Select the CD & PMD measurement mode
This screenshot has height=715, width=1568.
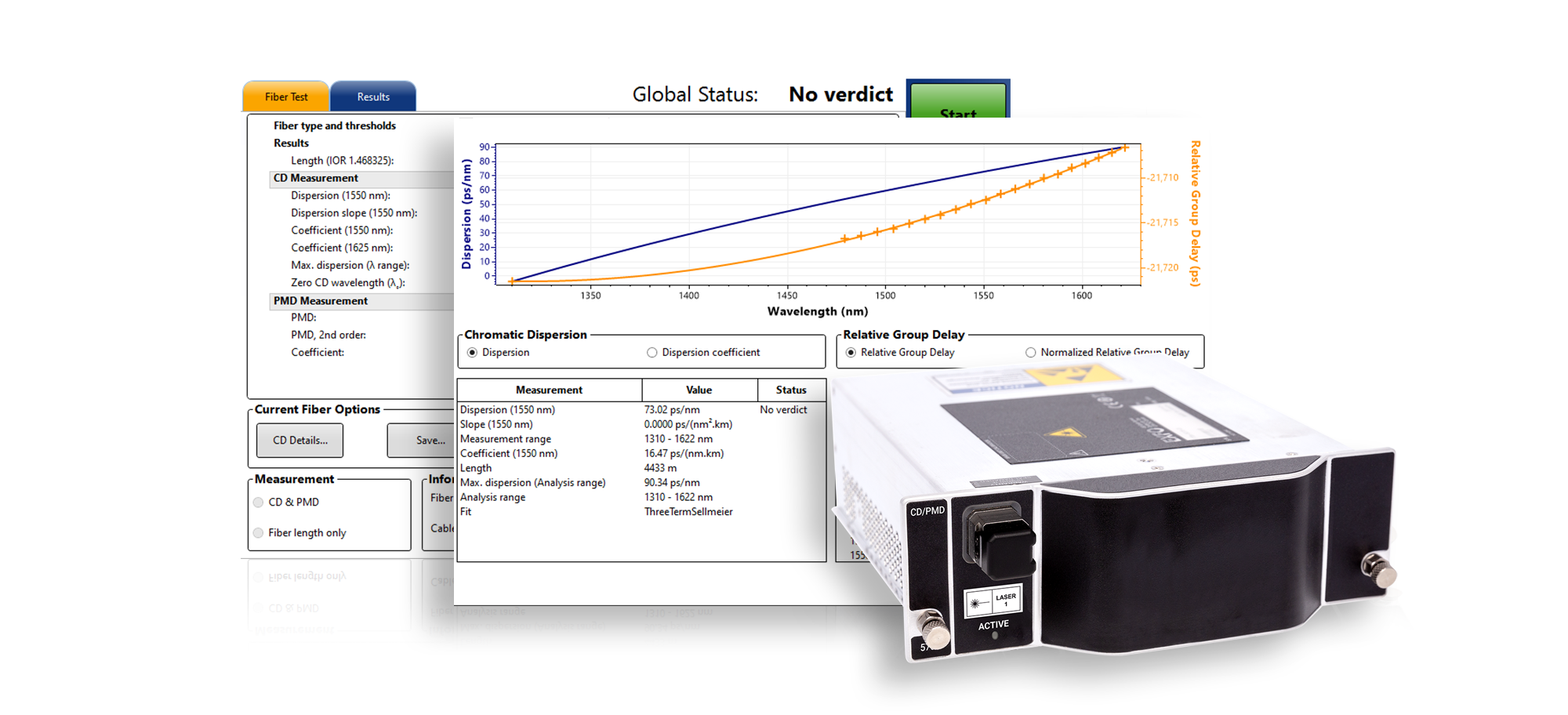(x=257, y=502)
